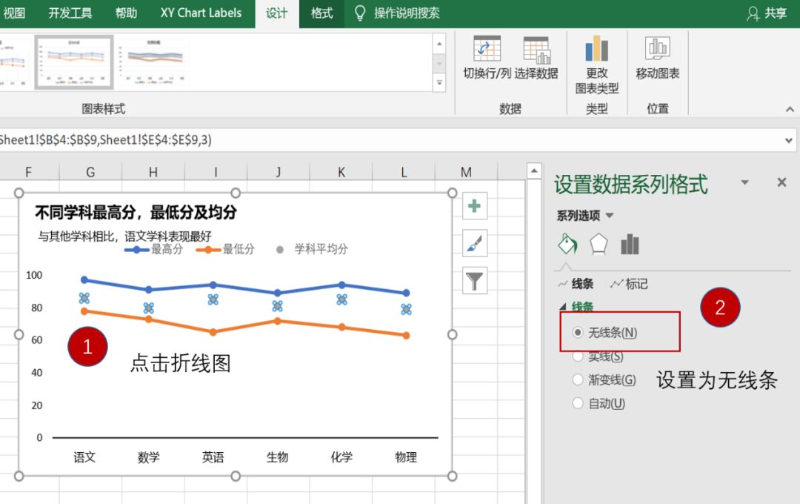Switch to View (视图) ribbon tab

click(x=14, y=13)
